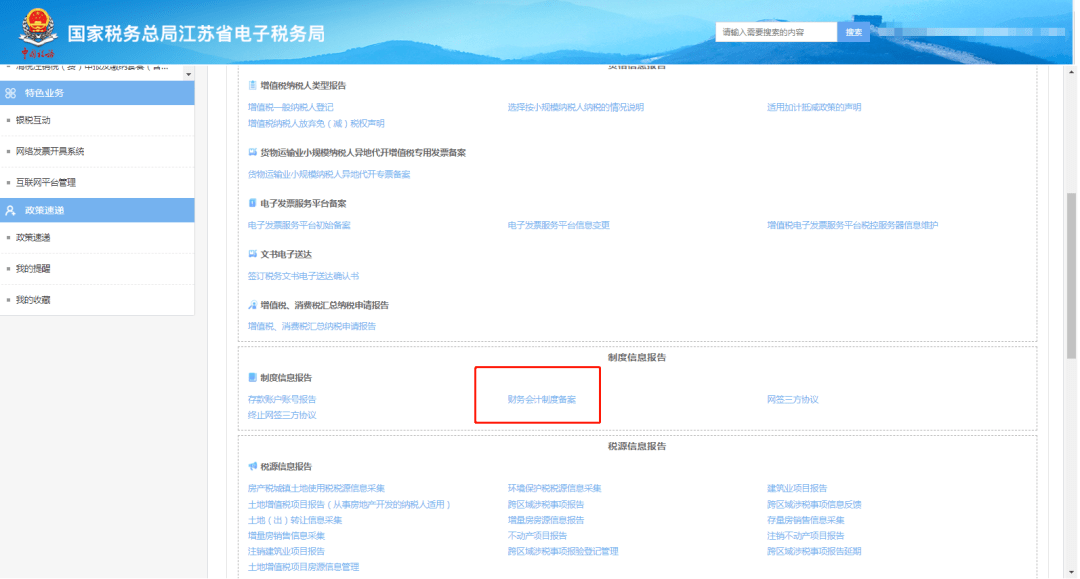Open 跨区域涉税事项信息反馈 link
The image size is (1080, 579).
coord(814,505)
